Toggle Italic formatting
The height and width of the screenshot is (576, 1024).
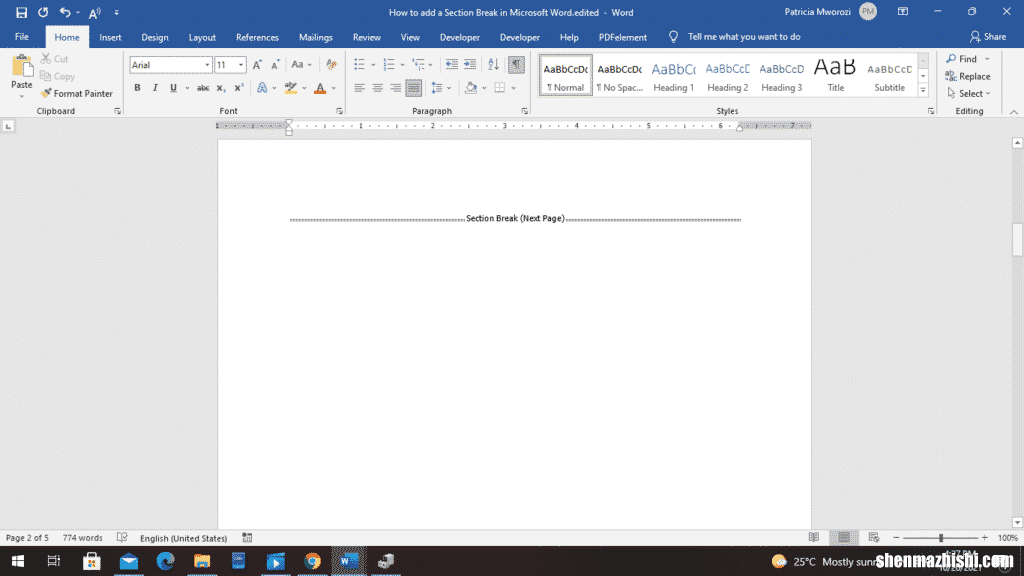155,88
